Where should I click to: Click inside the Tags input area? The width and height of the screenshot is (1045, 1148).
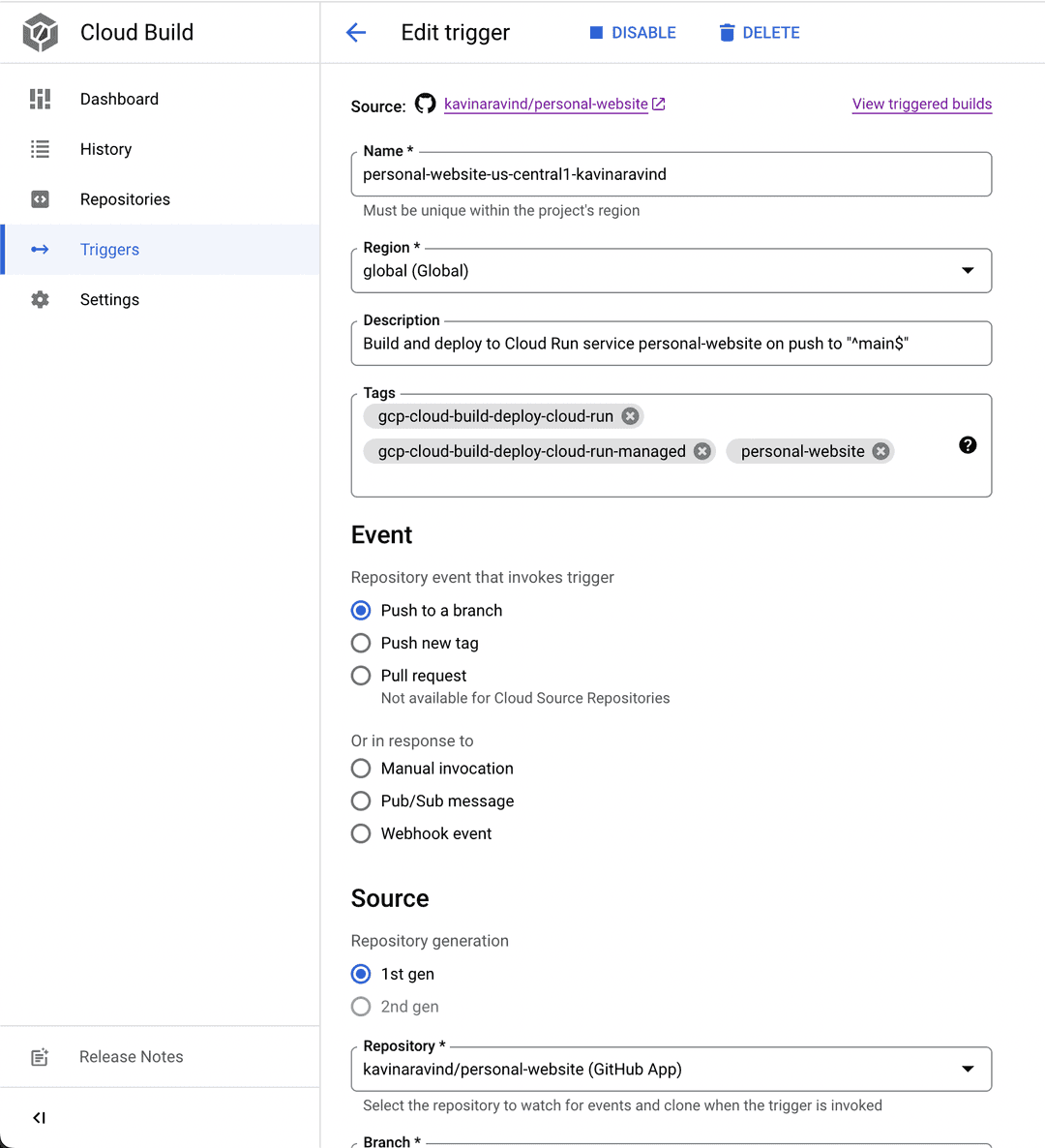pyautogui.click(x=672, y=446)
